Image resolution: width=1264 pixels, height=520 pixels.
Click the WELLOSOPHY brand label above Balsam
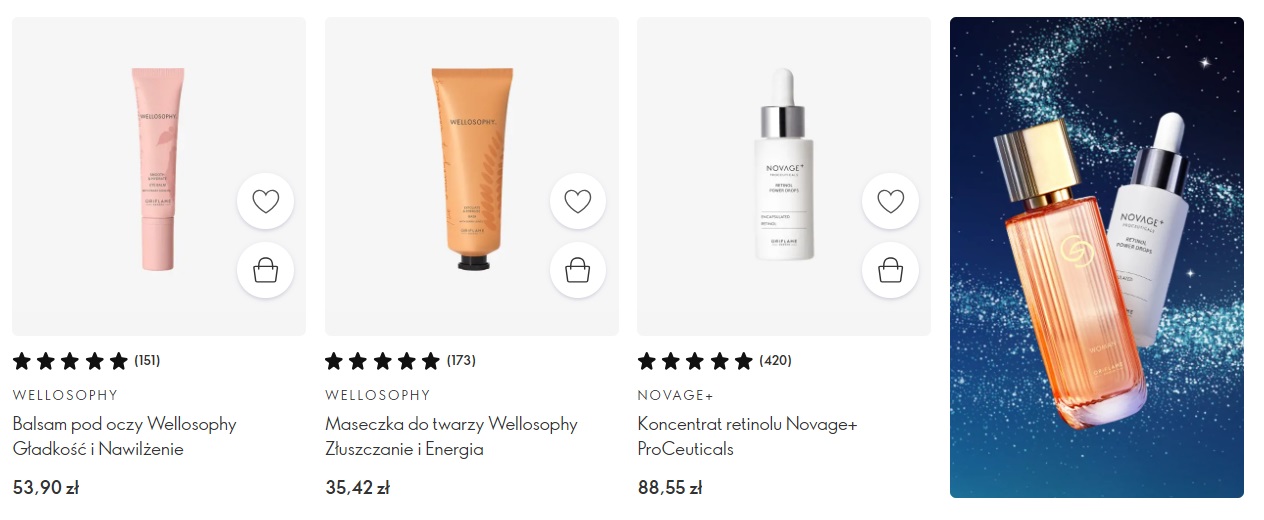65,395
